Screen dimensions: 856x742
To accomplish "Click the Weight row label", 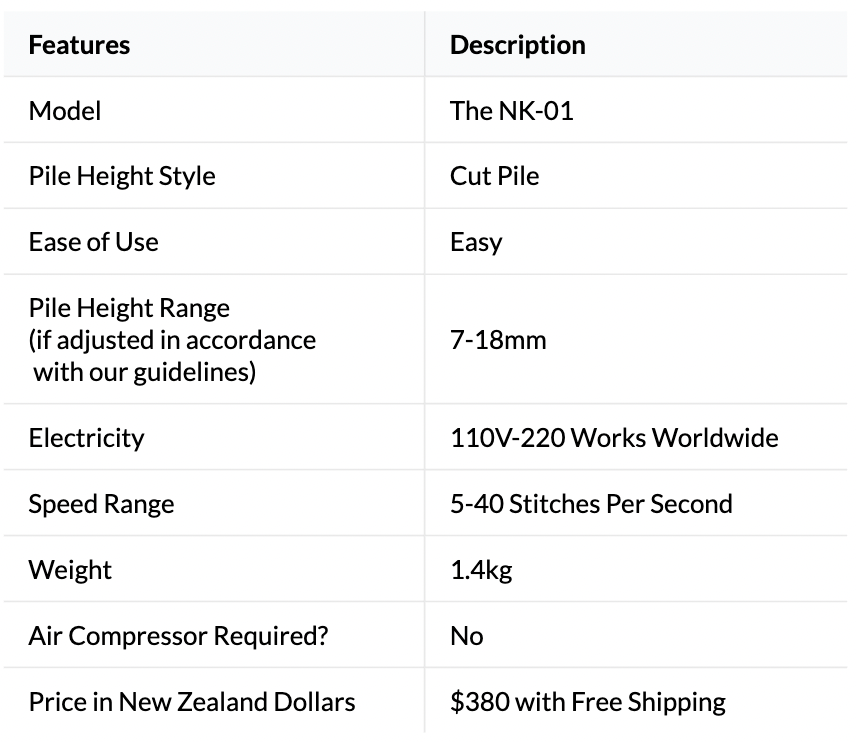I will click(x=70, y=570).
